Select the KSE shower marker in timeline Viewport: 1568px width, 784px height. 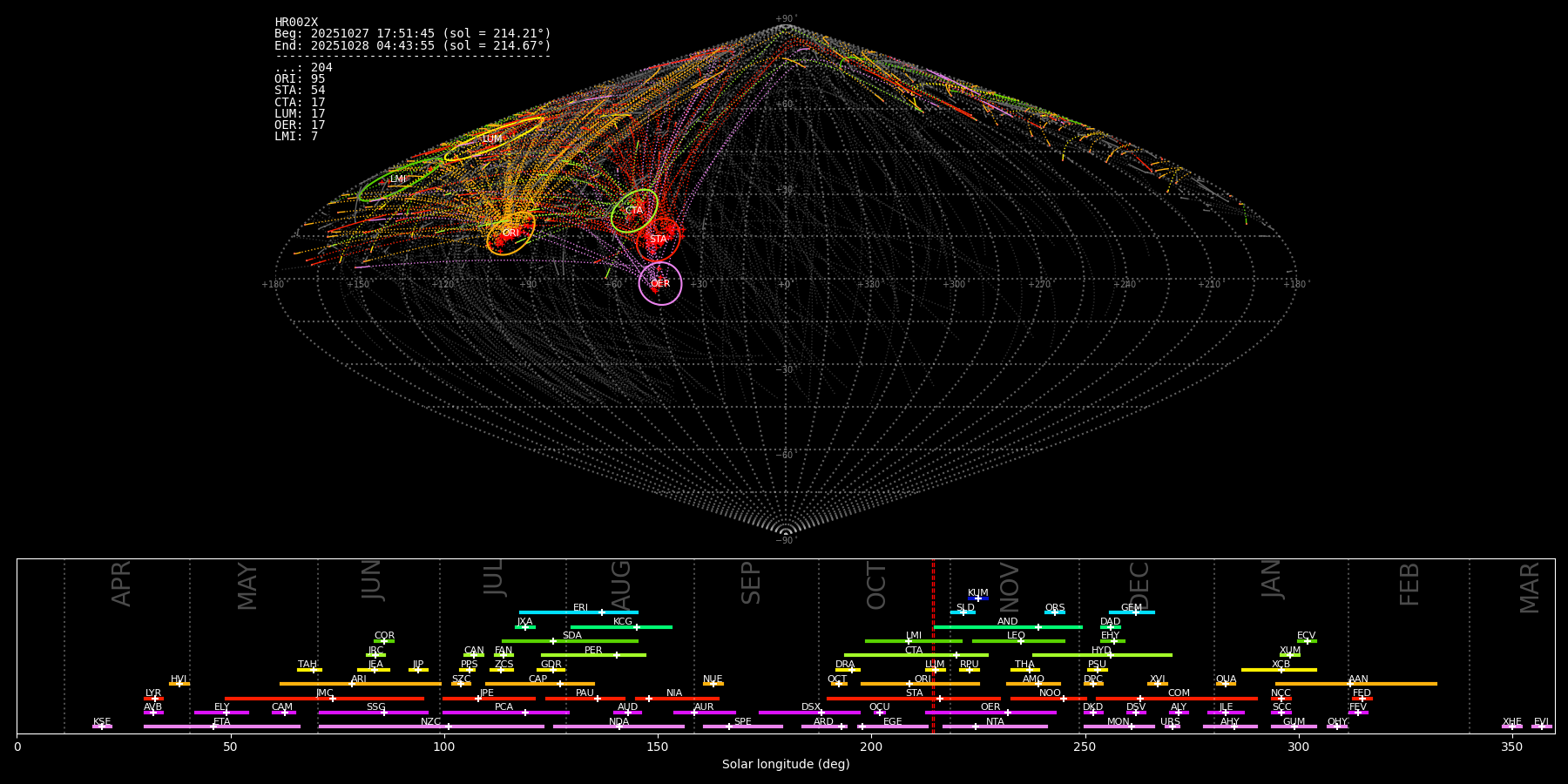pyautogui.click(x=102, y=727)
